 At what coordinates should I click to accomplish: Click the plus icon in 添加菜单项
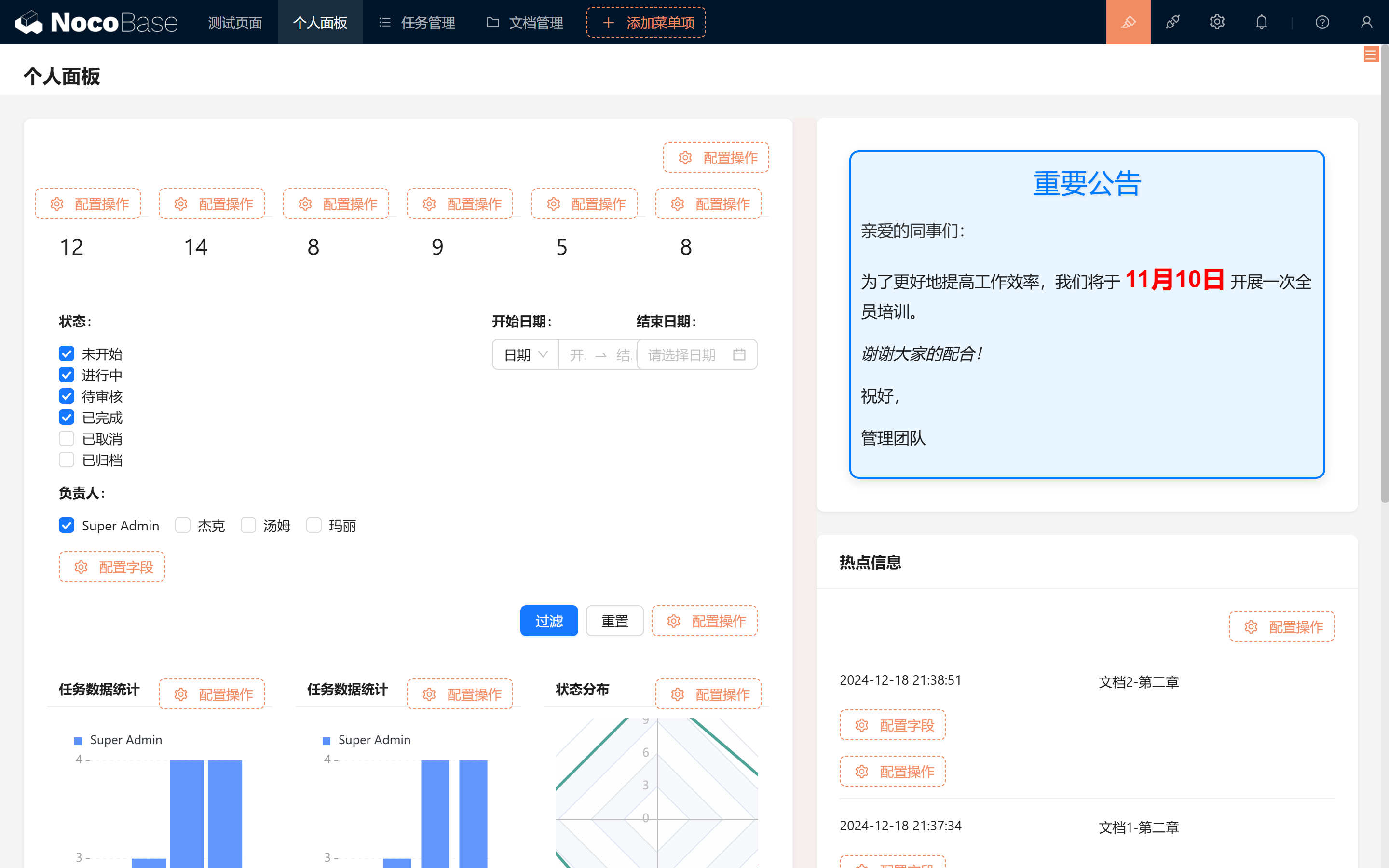click(x=608, y=22)
